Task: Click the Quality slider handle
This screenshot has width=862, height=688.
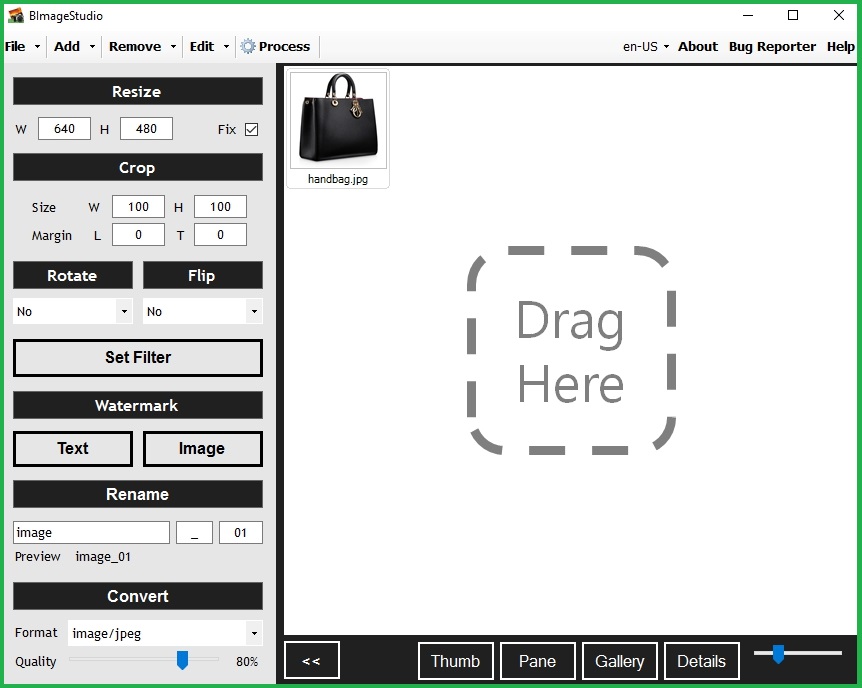Action: (183, 660)
